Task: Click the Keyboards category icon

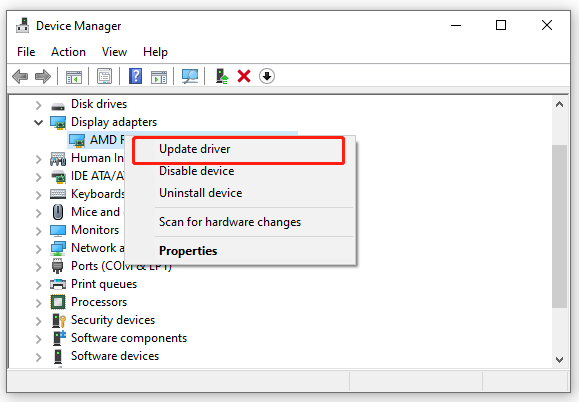Action: [58, 194]
